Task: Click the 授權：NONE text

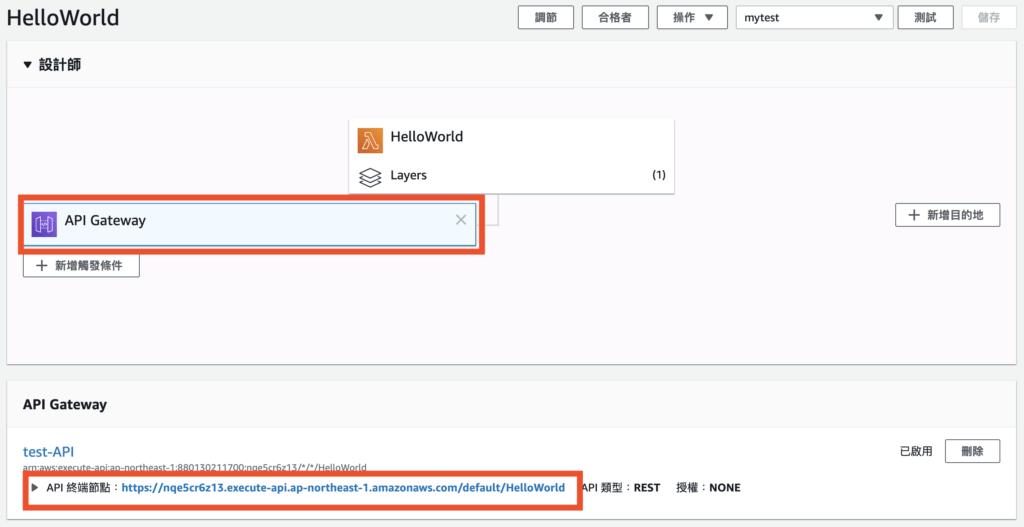Action: click(709, 487)
